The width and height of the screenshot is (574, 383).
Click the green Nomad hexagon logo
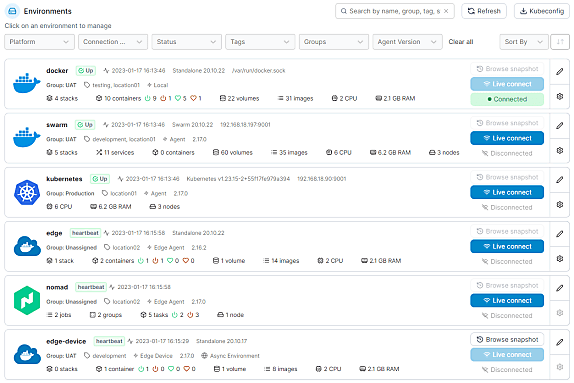[x=27, y=300]
